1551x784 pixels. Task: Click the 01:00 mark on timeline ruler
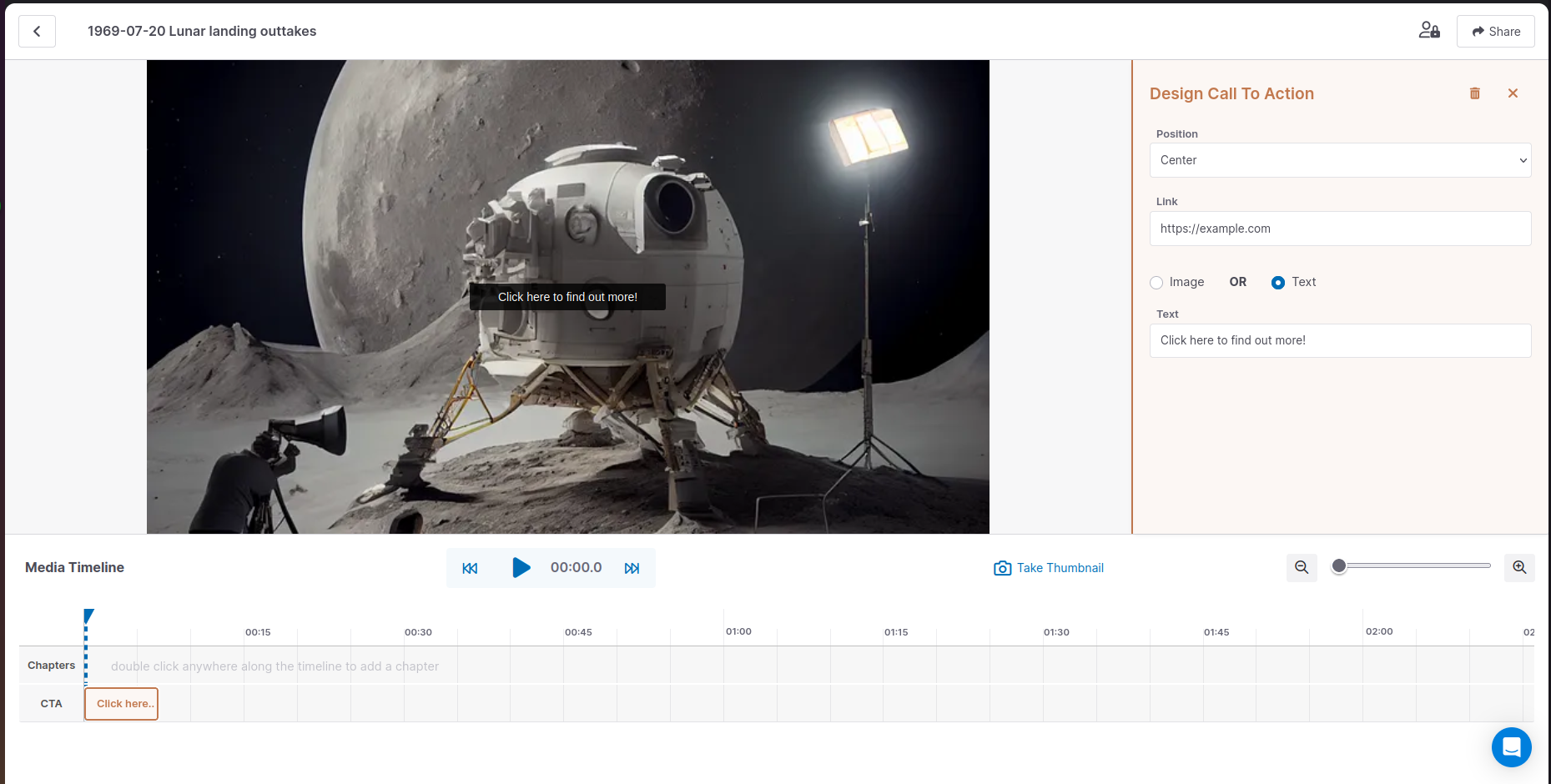tap(738, 631)
